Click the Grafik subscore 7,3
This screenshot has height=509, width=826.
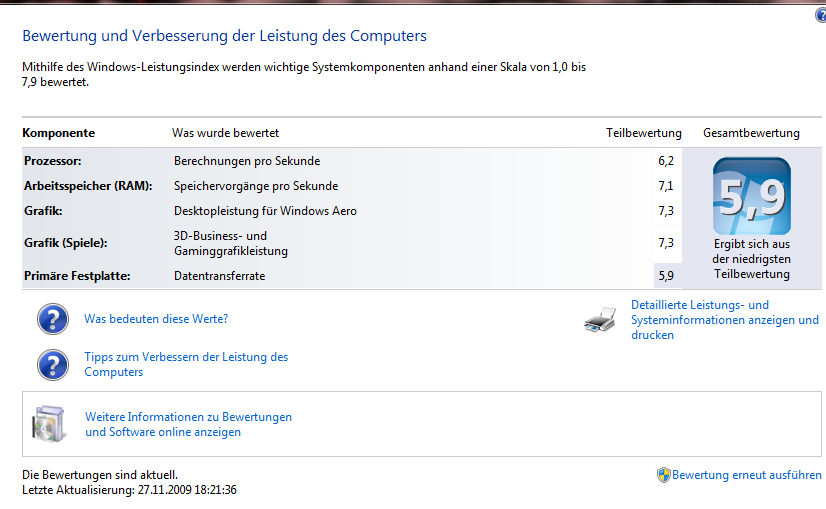click(666, 211)
